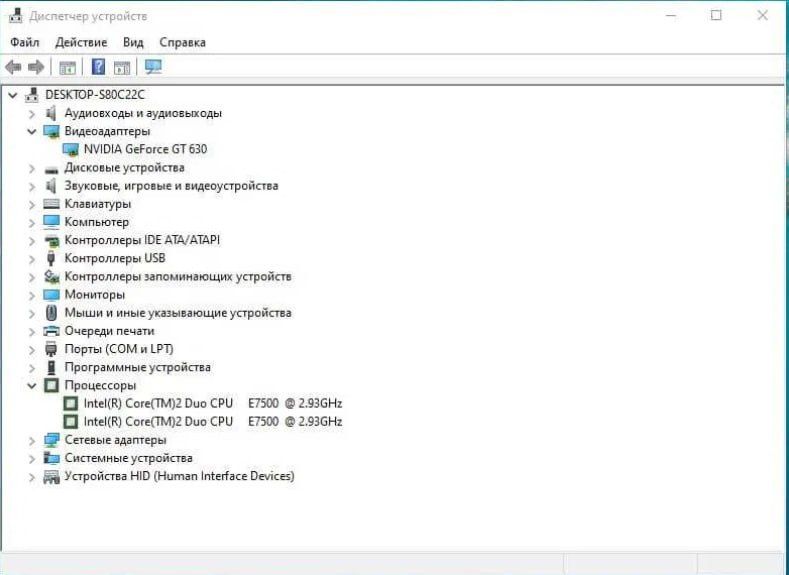Open the Действие menu
Image resolution: width=789 pixels, height=575 pixels.
(82, 42)
